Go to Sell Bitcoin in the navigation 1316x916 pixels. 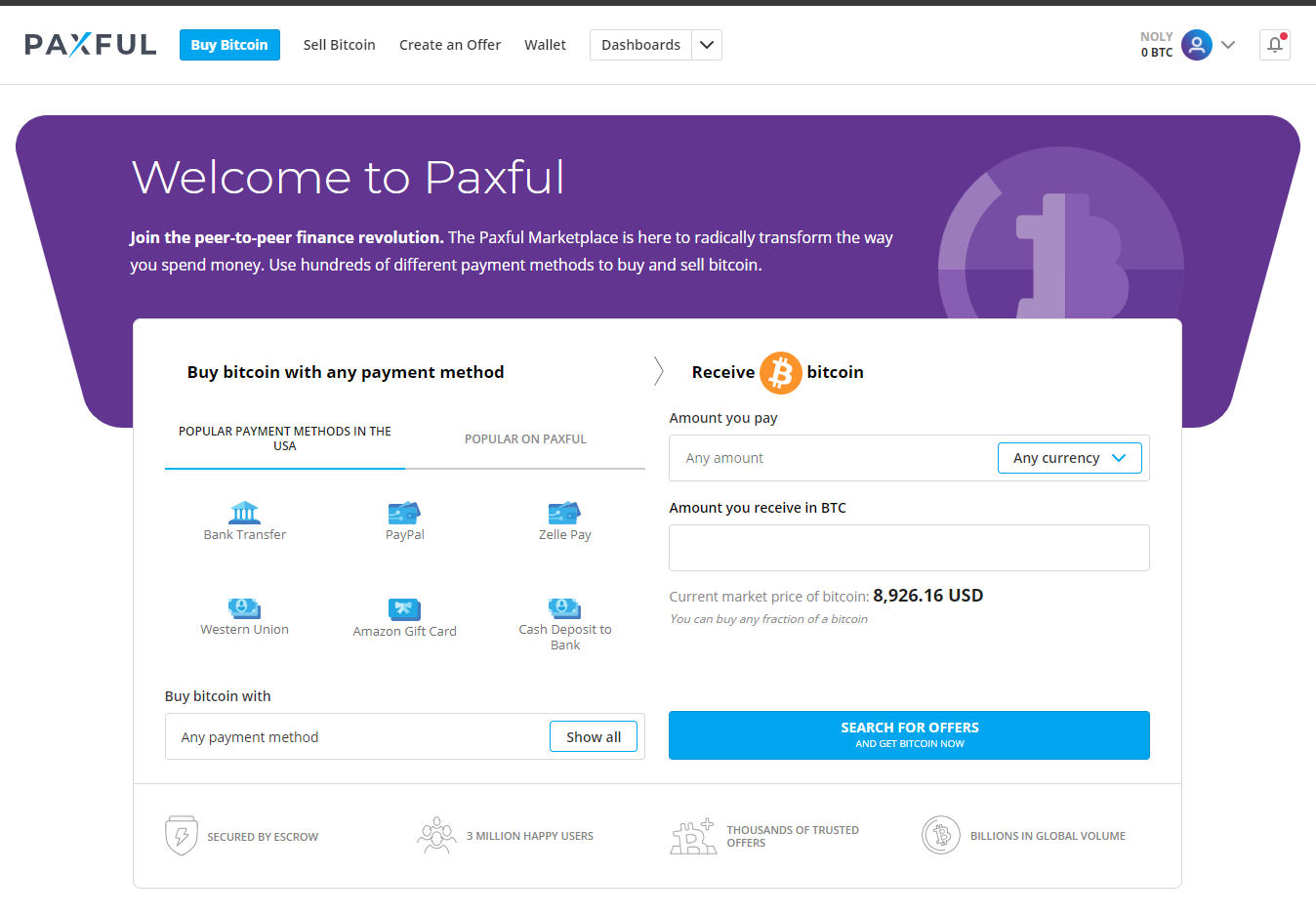click(x=340, y=45)
